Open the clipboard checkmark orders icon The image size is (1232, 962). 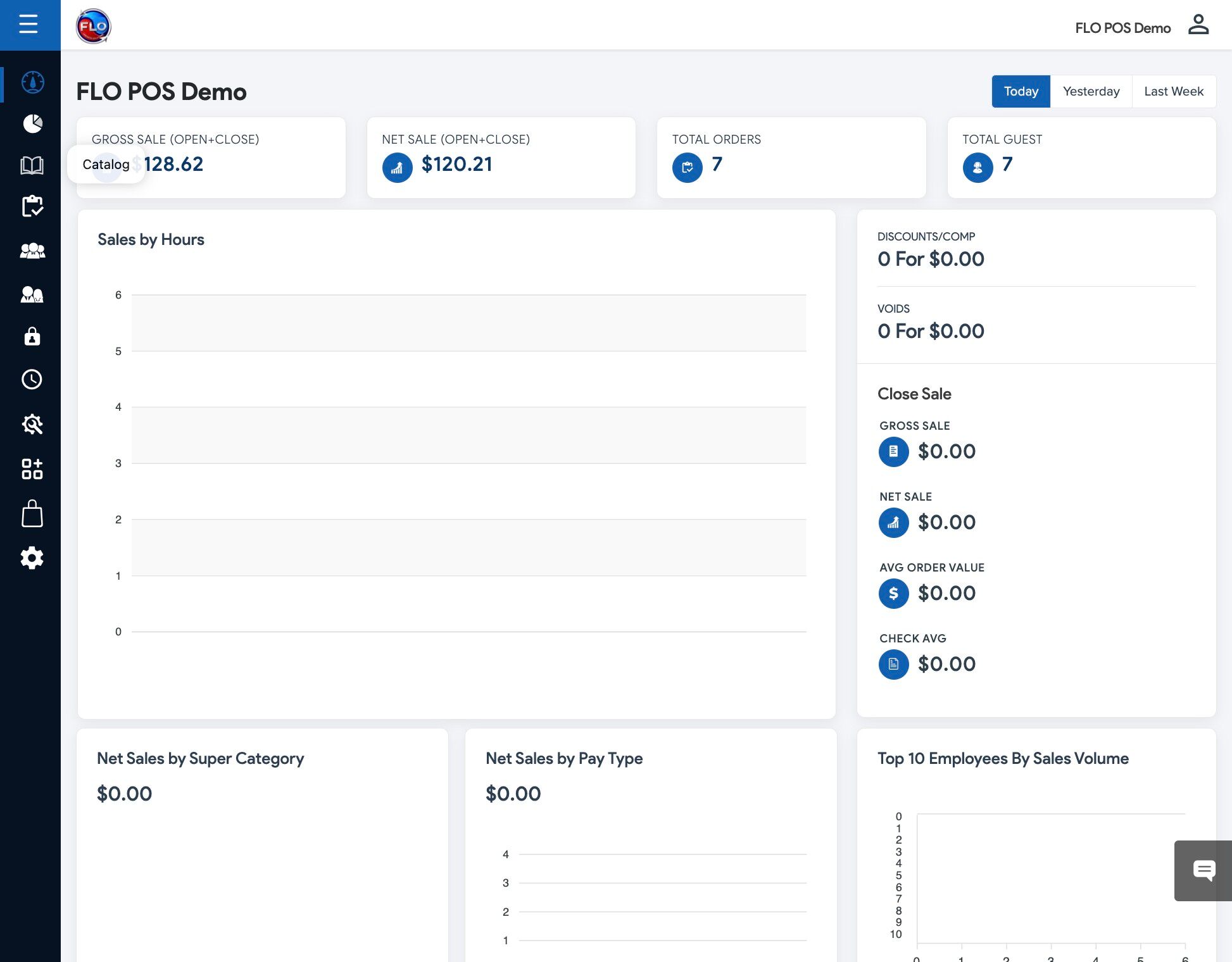point(32,206)
